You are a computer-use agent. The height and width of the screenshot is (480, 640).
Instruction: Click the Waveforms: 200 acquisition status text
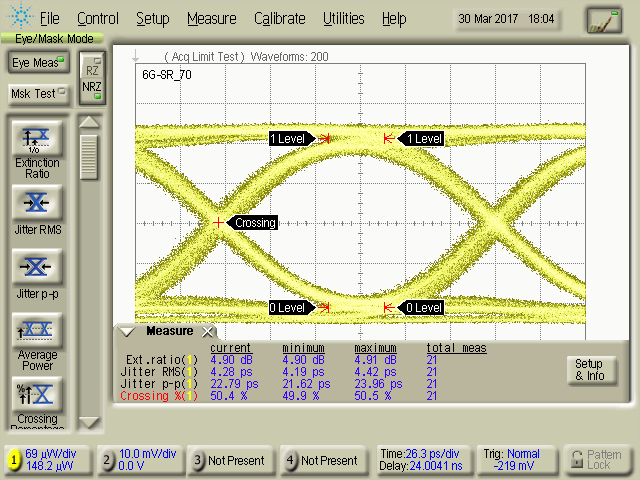[x=289, y=57]
